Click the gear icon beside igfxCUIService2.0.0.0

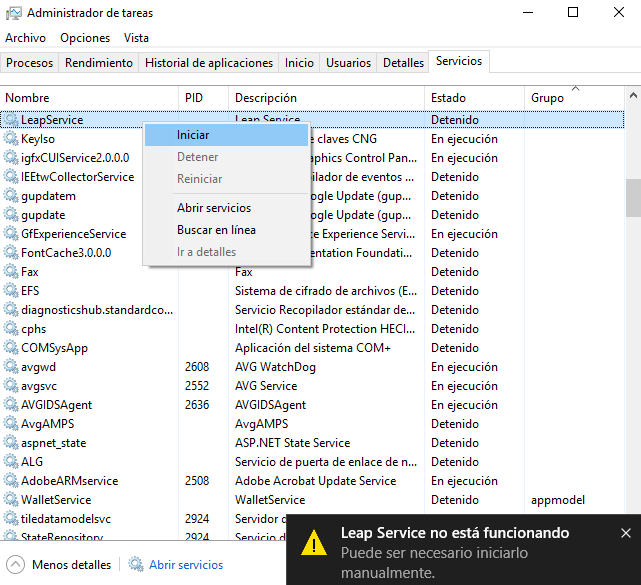(x=11, y=158)
